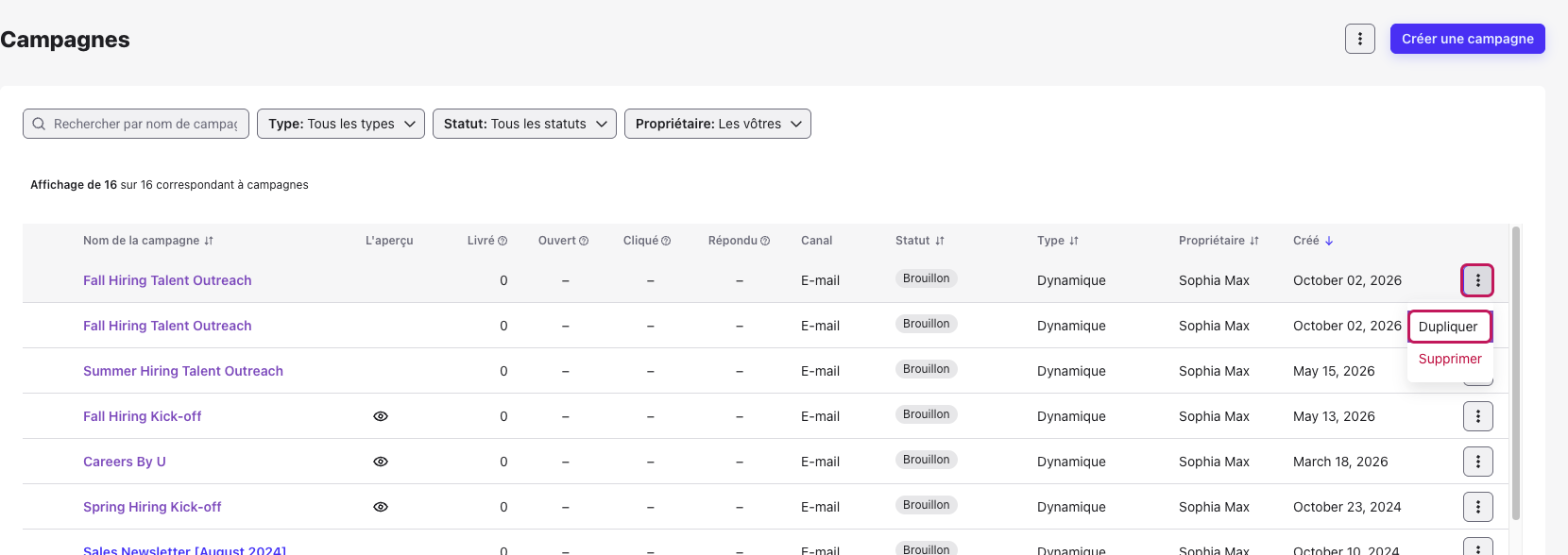Open the page options three-dot menu beside Créer une campagne
Screen dimensions: 1568x555
pyautogui.click(x=1359, y=39)
